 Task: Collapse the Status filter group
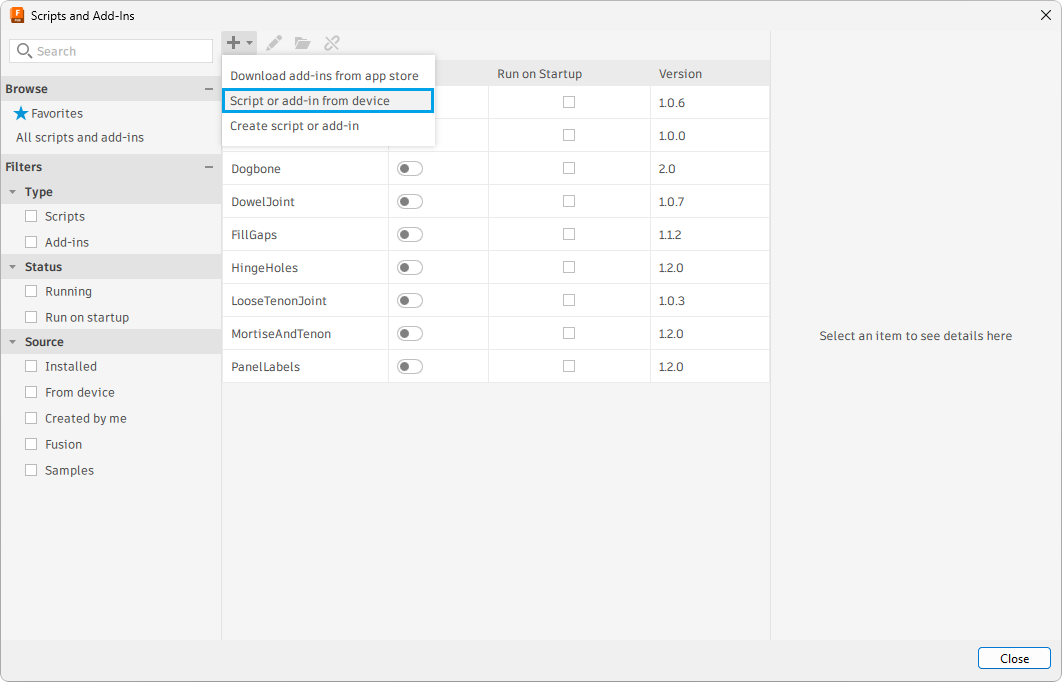pyautogui.click(x=12, y=267)
